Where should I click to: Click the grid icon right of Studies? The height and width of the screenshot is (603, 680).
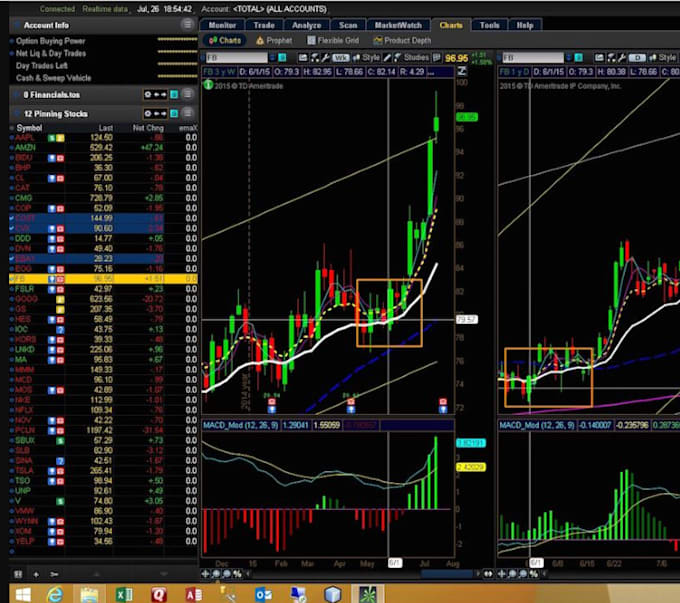[437, 57]
